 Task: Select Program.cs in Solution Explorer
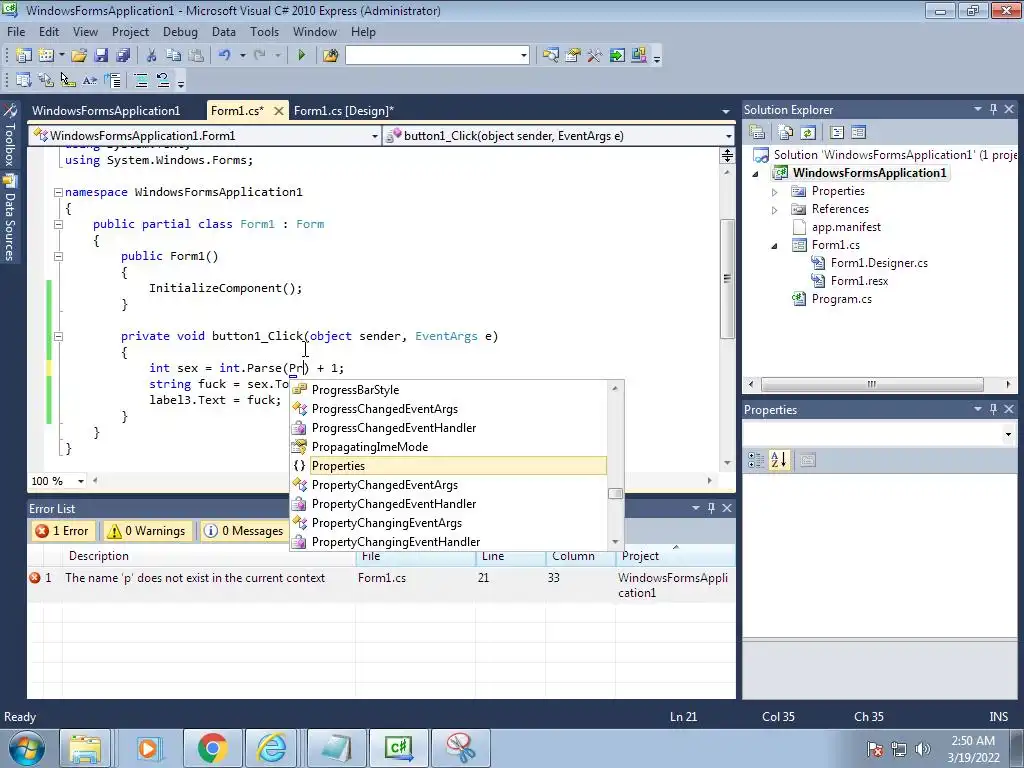tap(841, 299)
